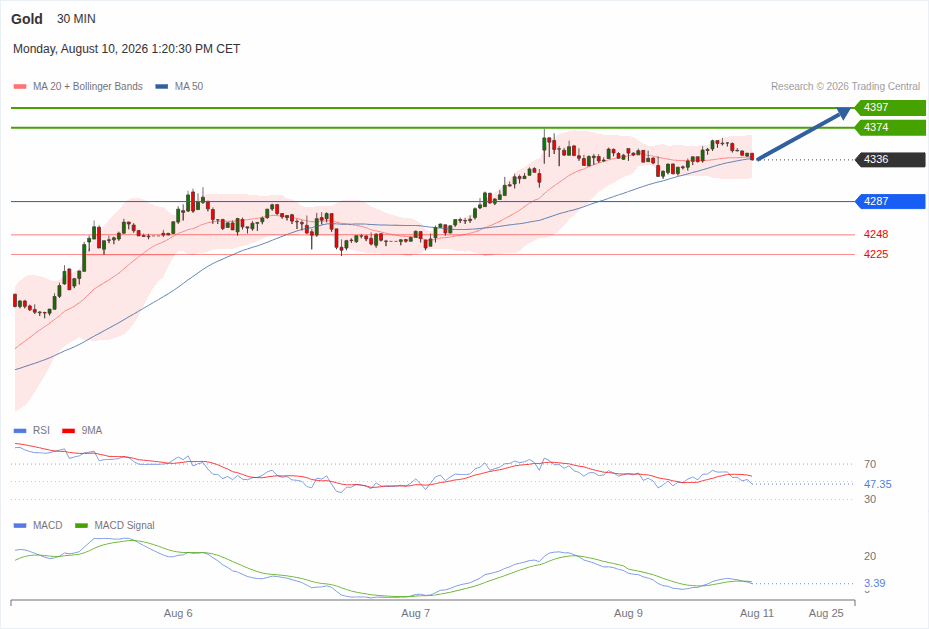Click the MA 20 + Bollinger Bands legend swatch
The width and height of the screenshot is (929, 629).
click(x=20, y=86)
